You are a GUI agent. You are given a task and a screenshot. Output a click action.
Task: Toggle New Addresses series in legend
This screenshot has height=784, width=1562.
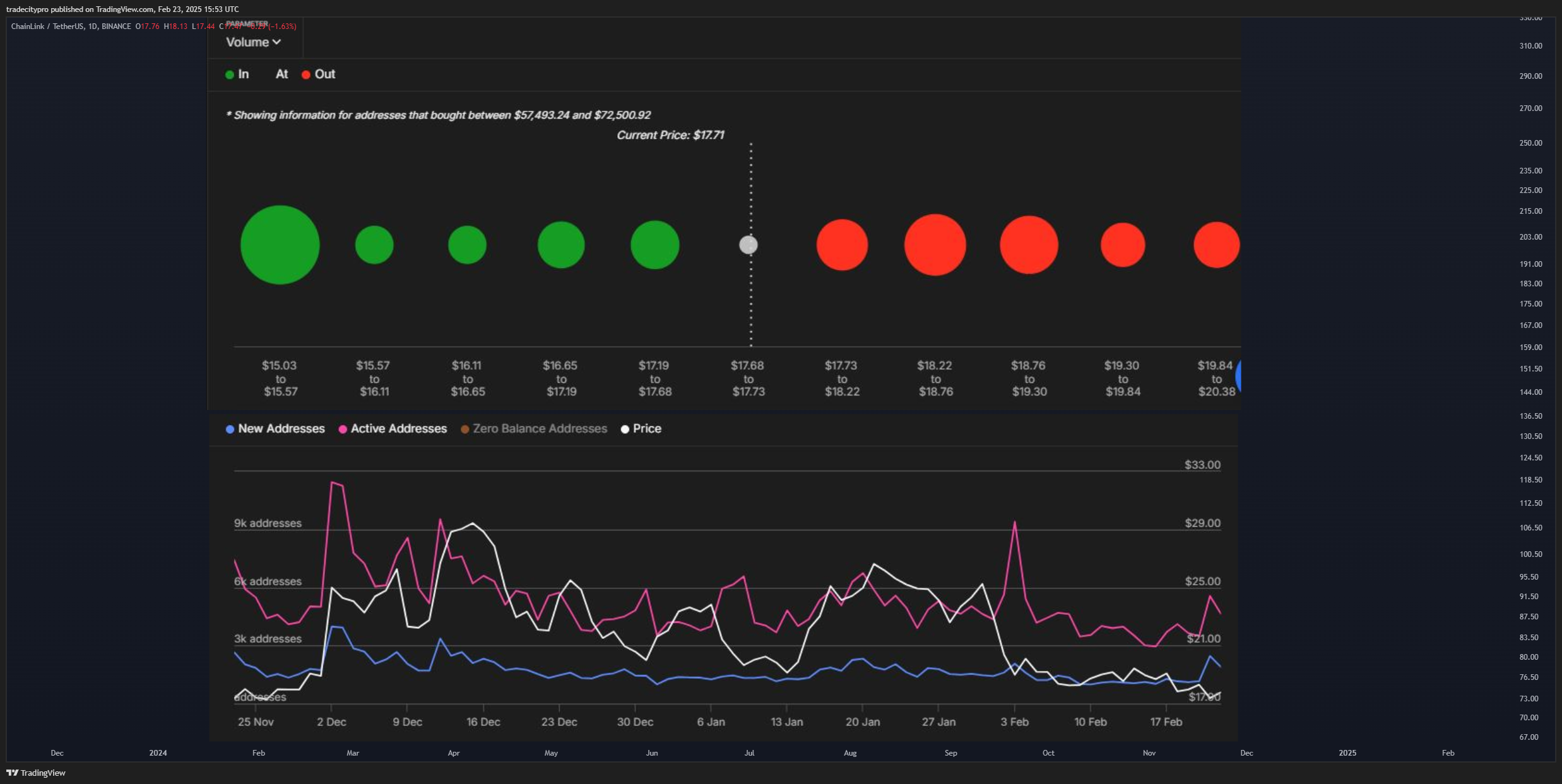tap(275, 429)
